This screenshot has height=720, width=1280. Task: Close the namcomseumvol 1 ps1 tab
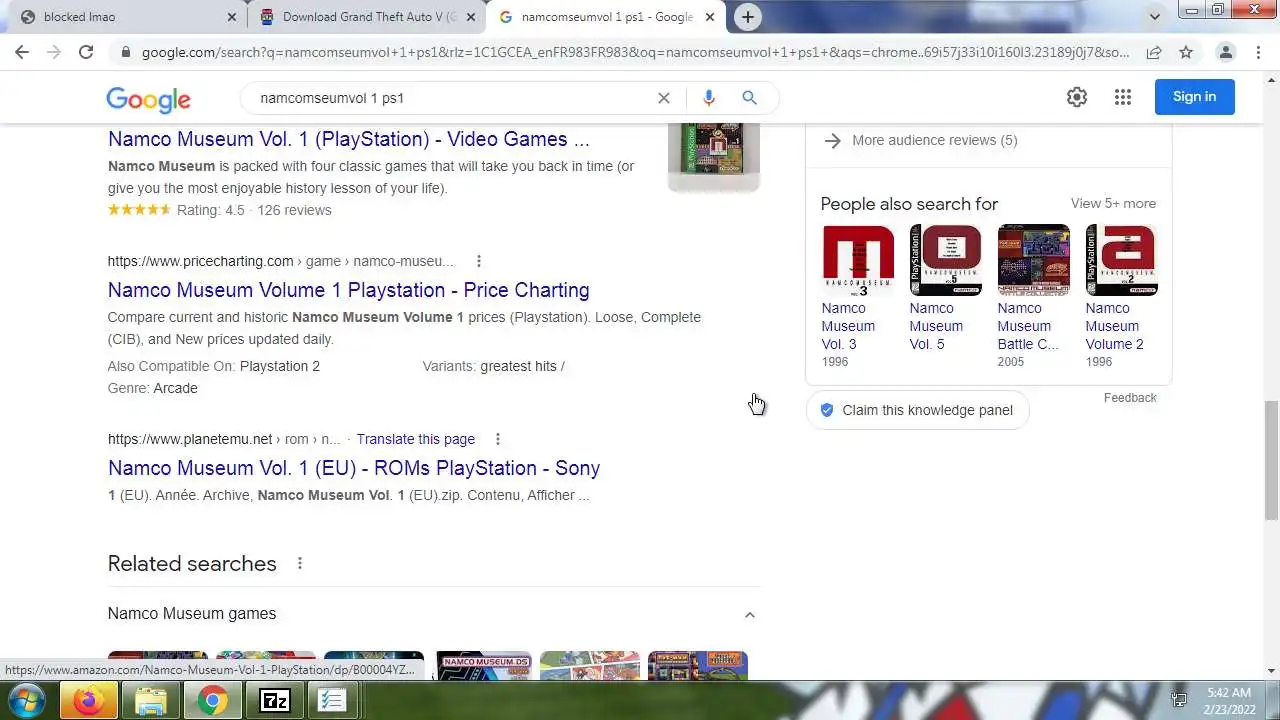pyautogui.click(x=711, y=17)
